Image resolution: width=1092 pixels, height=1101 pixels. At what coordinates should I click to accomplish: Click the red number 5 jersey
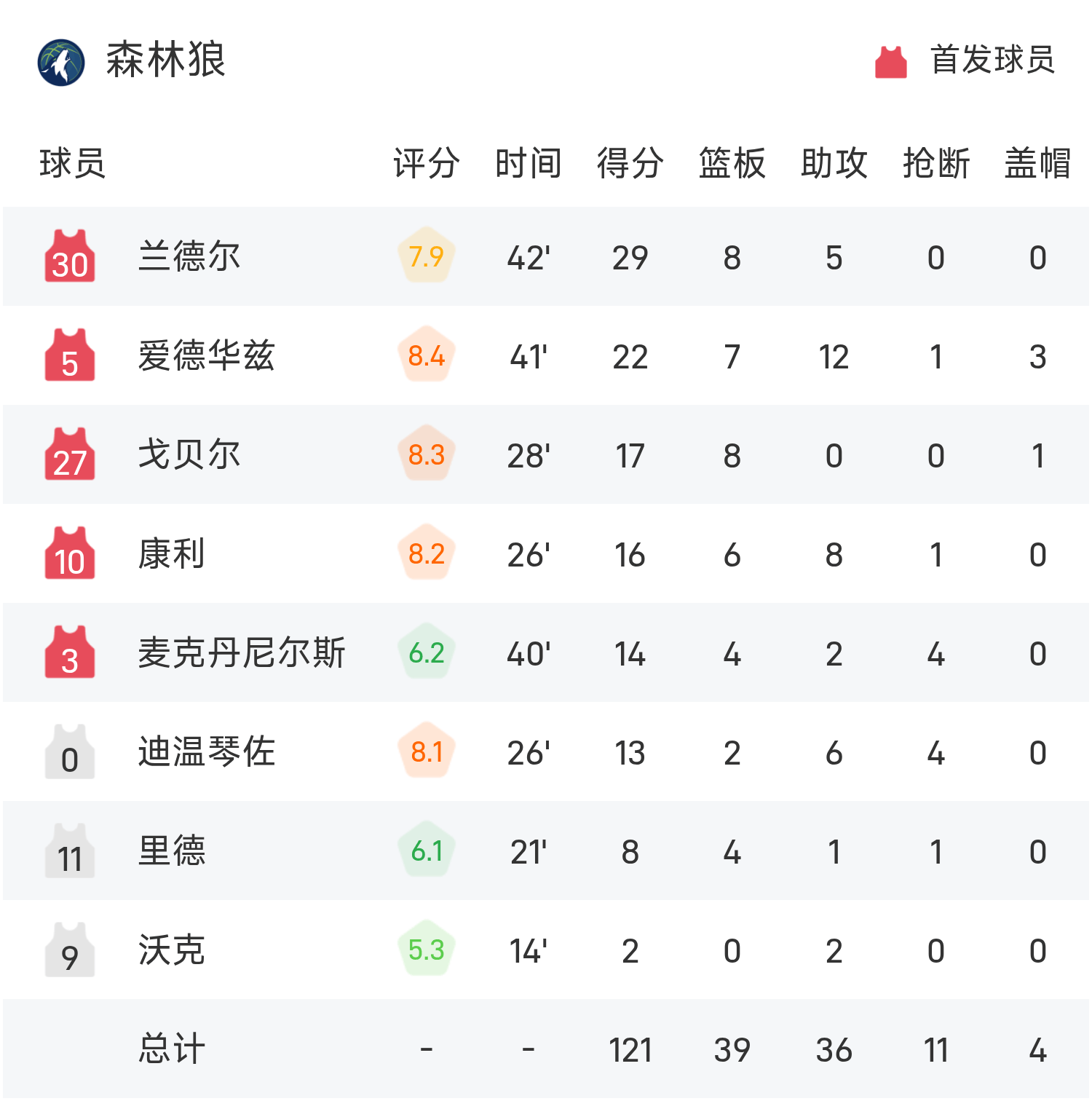[x=70, y=356]
